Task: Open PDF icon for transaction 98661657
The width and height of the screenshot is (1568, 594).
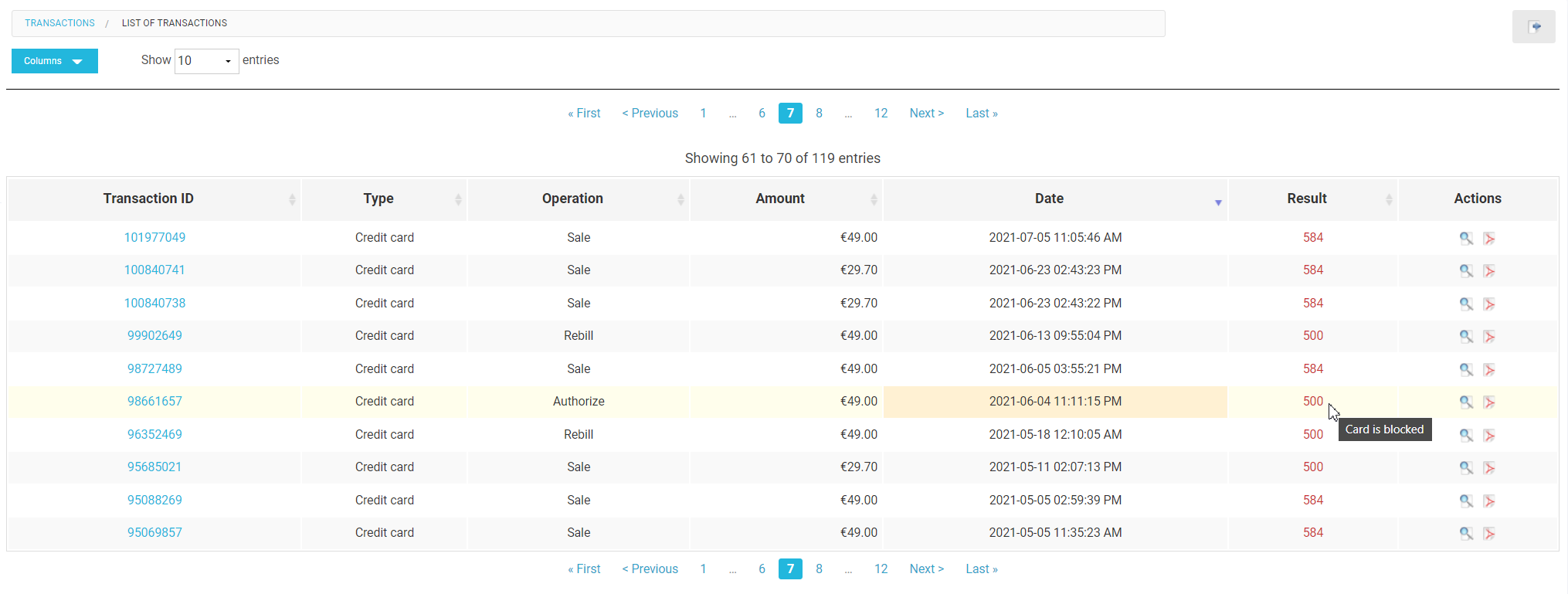Action: click(x=1489, y=402)
